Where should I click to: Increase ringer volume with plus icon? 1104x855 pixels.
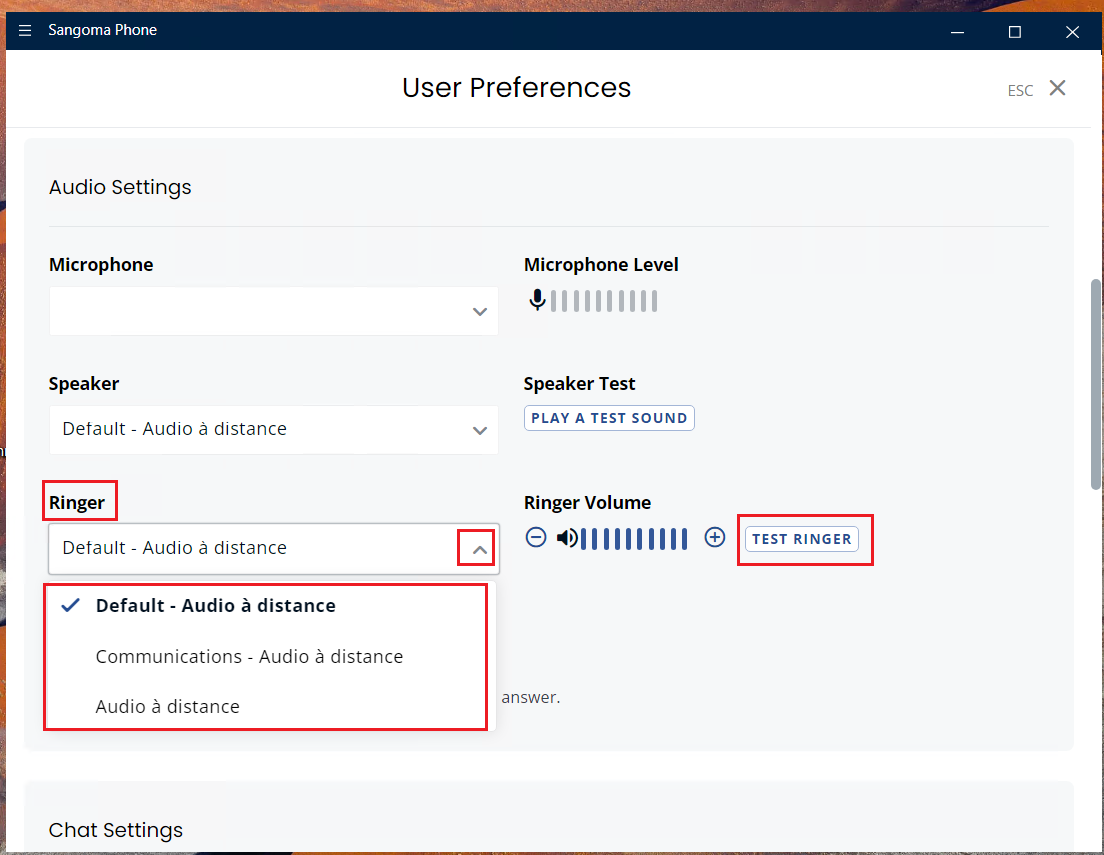(715, 537)
